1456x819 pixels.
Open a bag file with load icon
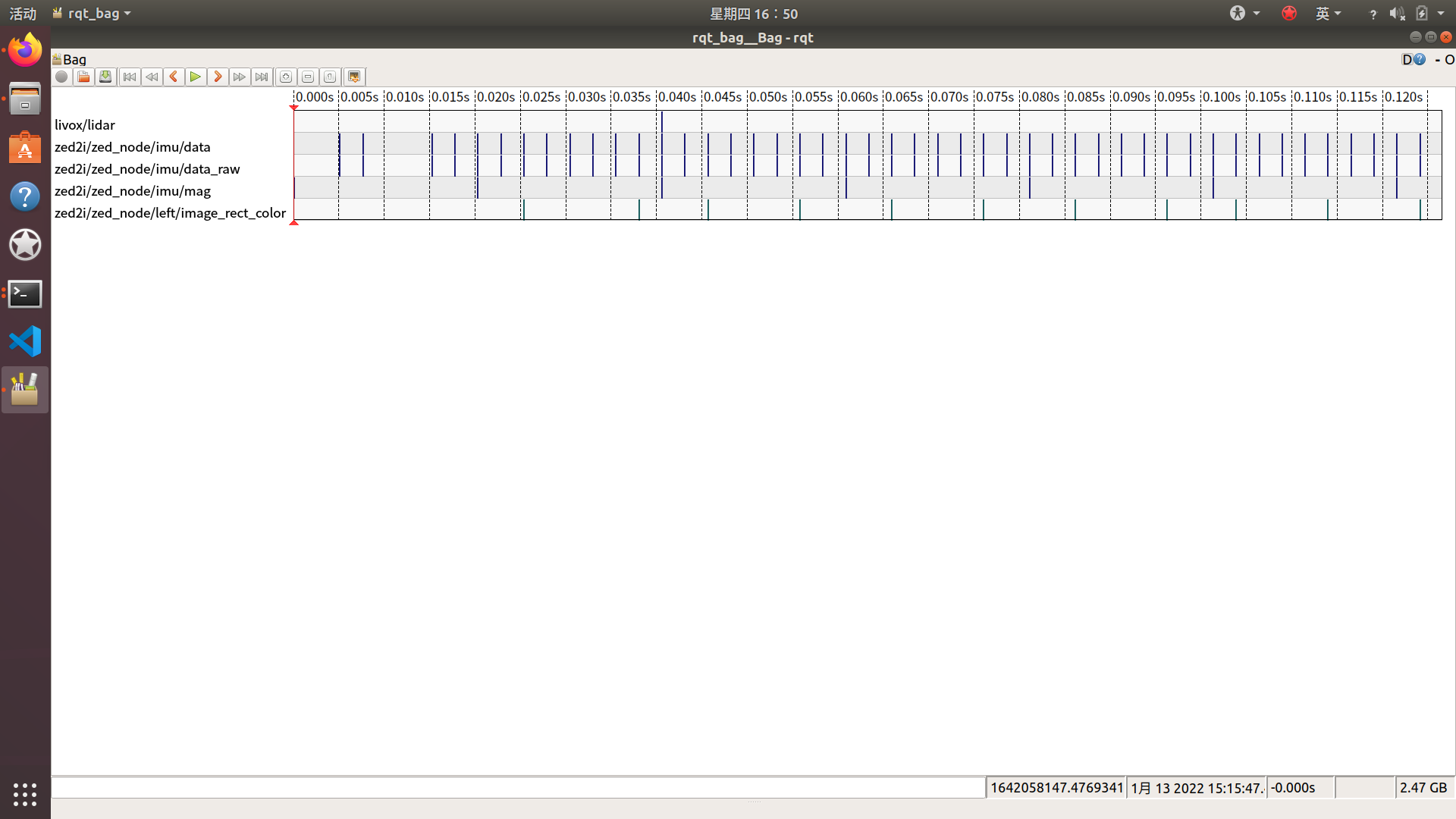[x=83, y=77]
